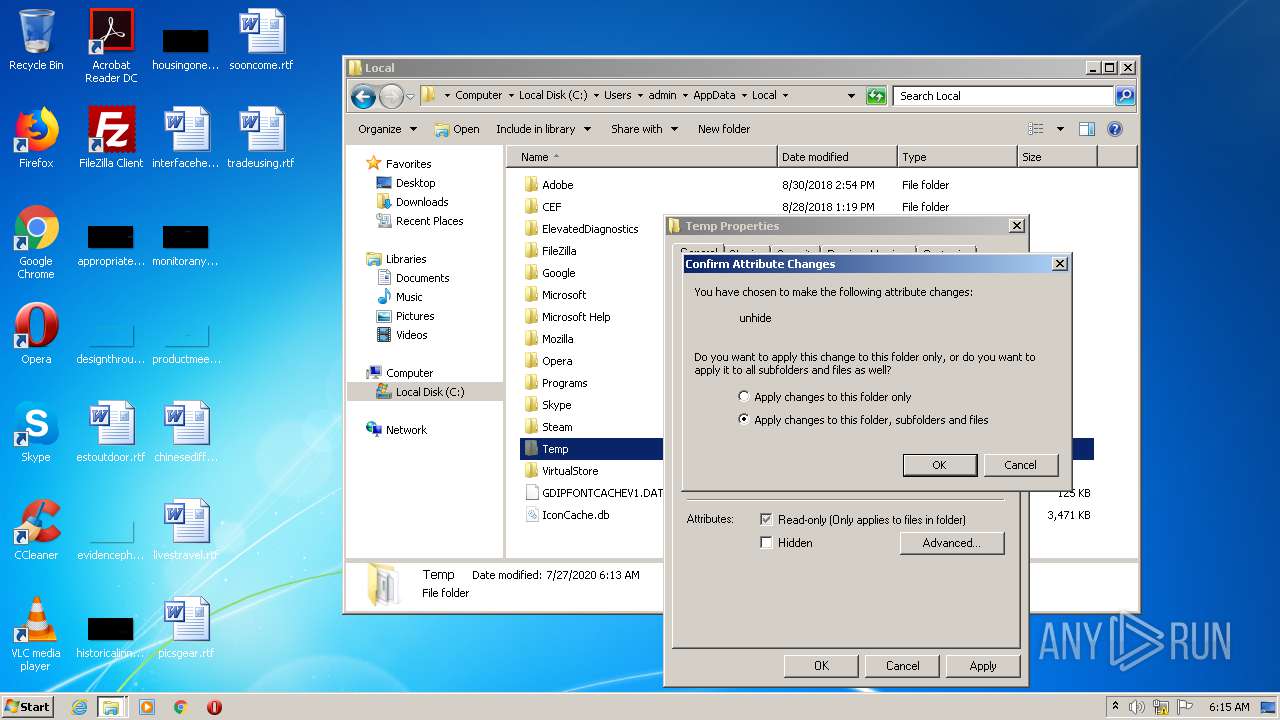Click the taskbar clock showing 6:15 AM

click(1228, 707)
